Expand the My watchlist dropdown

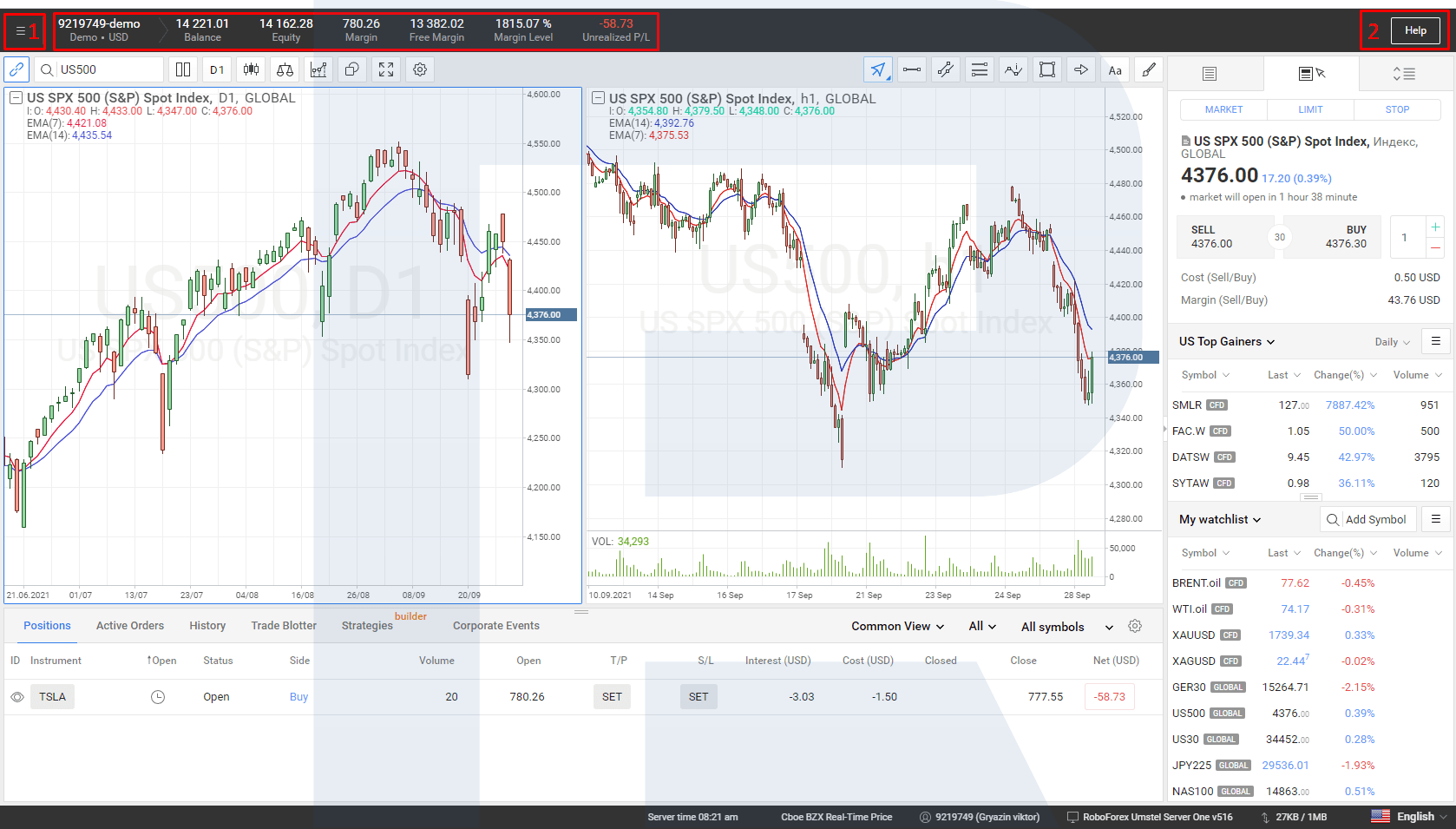click(1220, 519)
